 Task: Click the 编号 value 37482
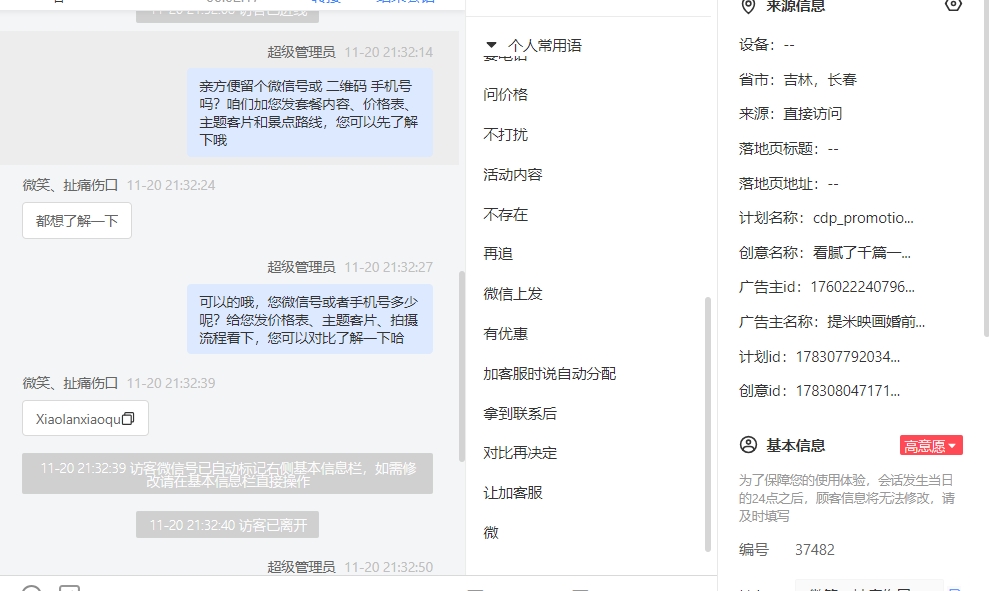pos(814,549)
